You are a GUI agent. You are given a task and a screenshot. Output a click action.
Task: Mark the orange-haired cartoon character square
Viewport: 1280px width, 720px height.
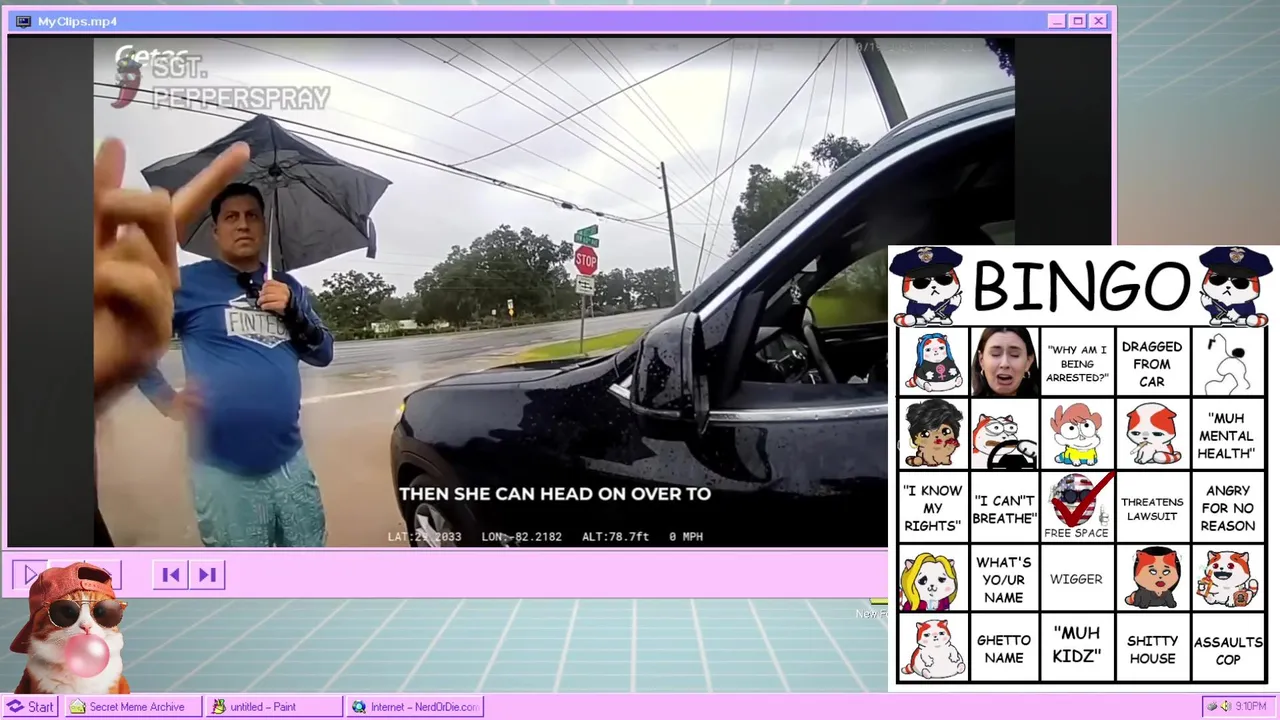point(1077,434)
